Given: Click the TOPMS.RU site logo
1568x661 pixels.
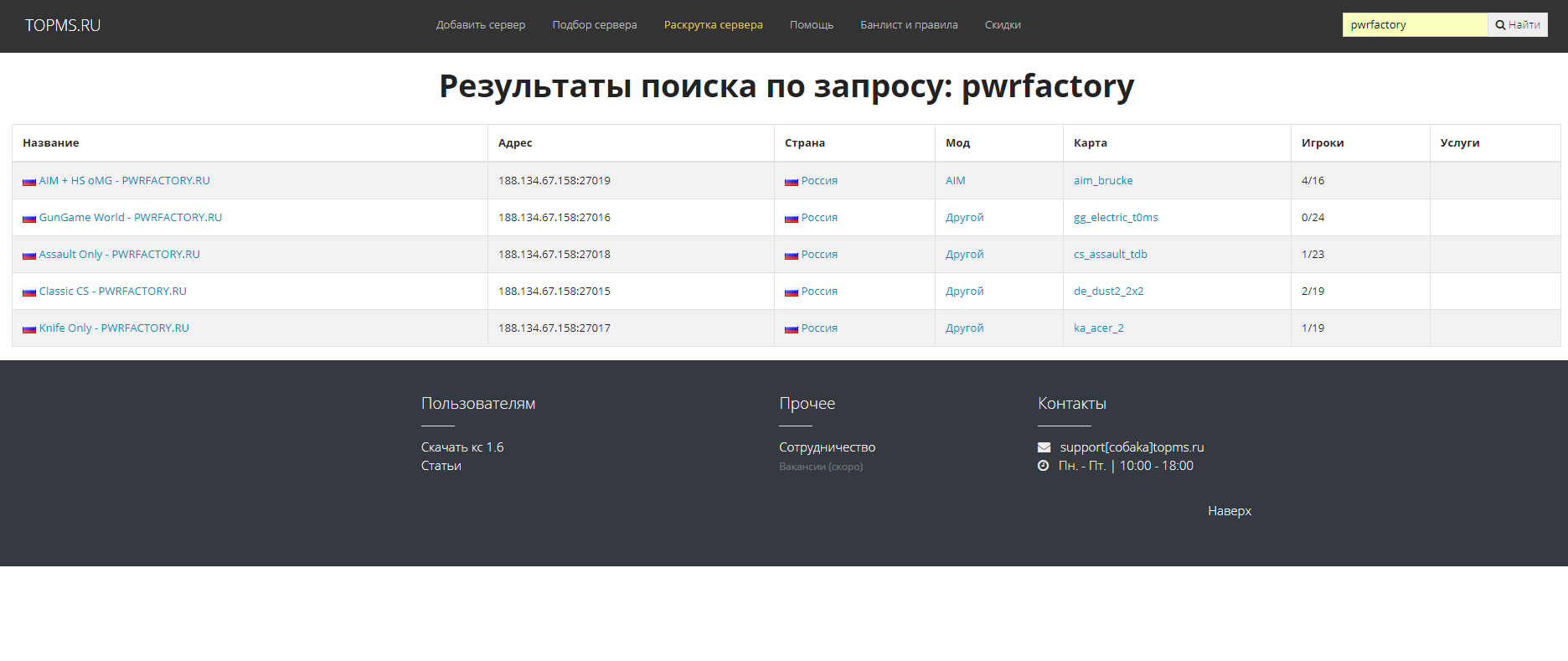Looking at the screenshot, I should (63, 25).
